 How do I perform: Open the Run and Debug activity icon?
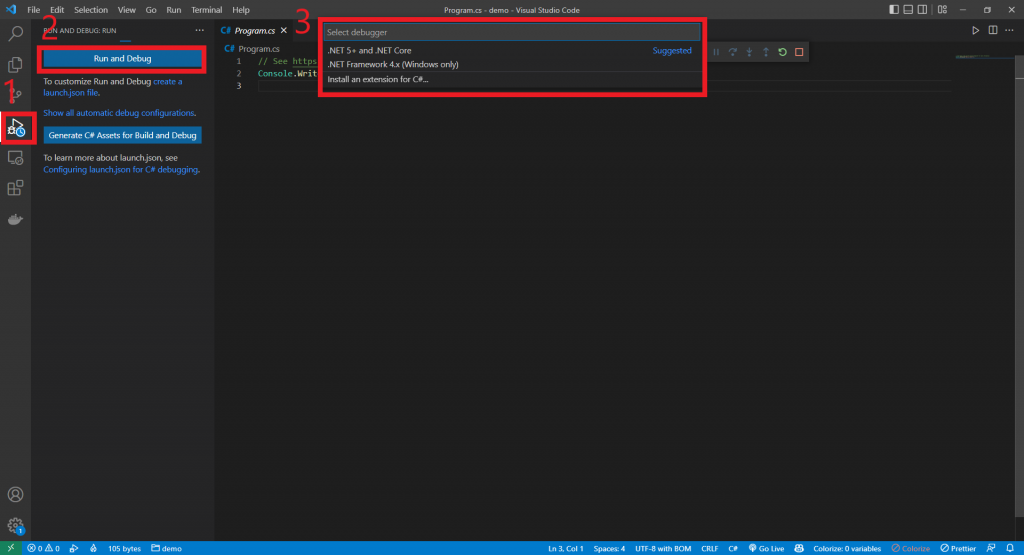[16, 127]
